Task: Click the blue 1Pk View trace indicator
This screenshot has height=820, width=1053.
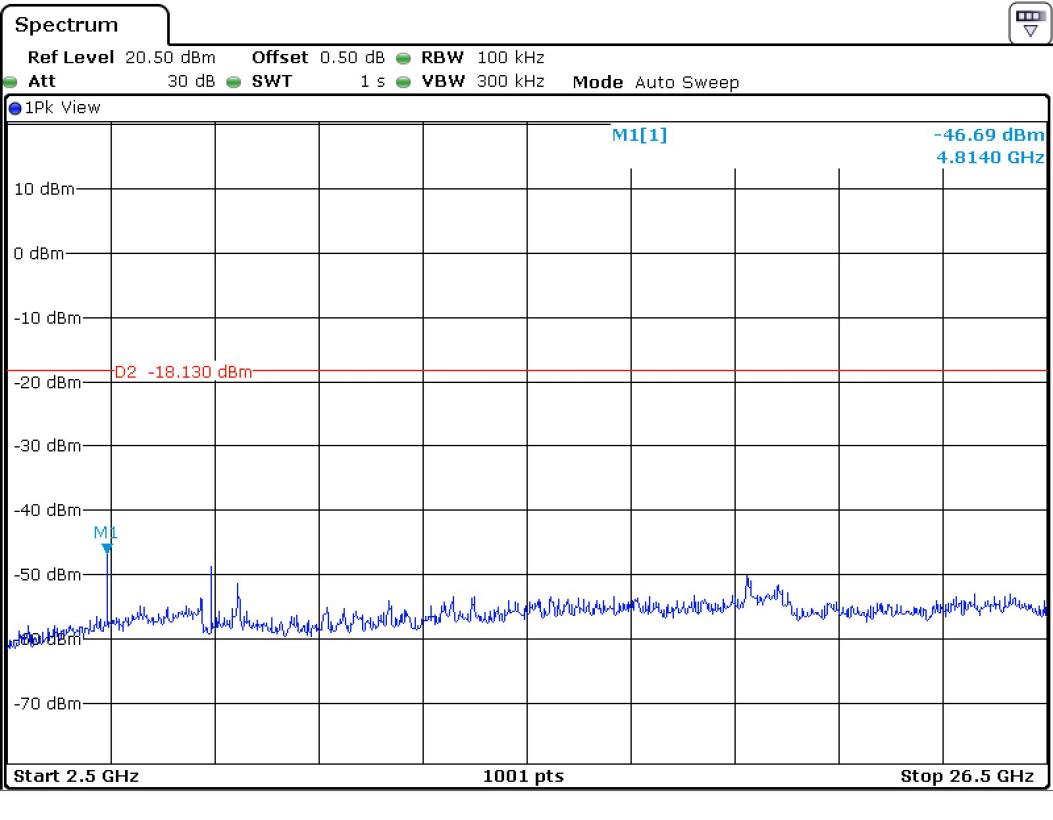Action: [x=15, y=108]
